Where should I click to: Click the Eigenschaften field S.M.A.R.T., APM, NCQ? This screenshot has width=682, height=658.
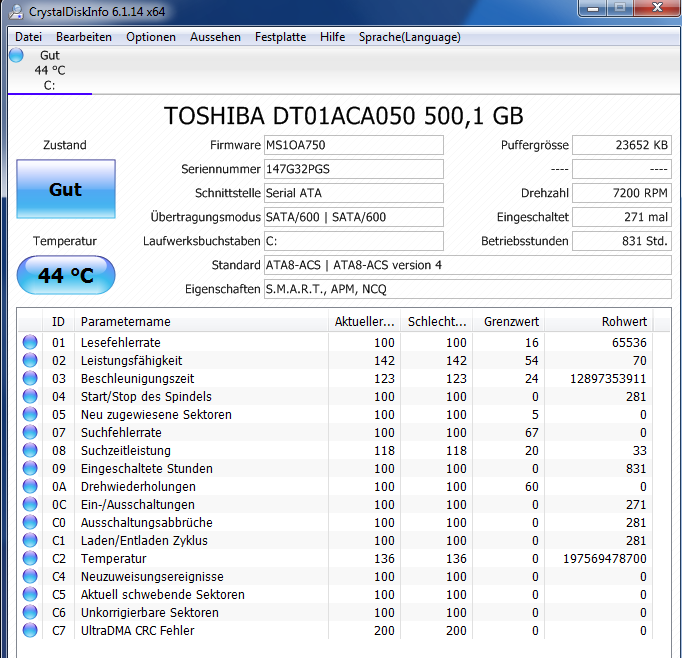[x=468, y=289]
